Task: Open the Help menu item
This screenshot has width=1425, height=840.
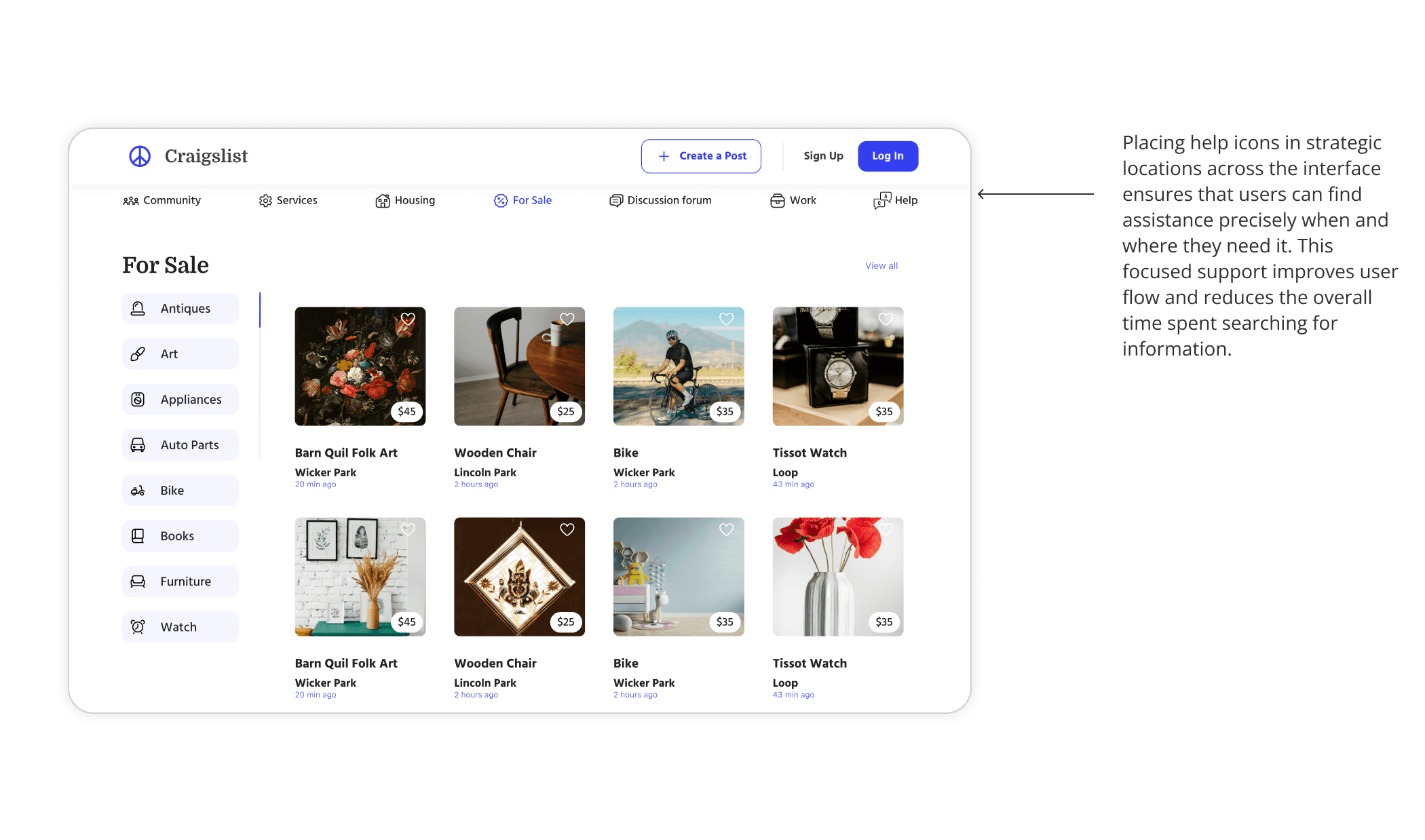Action: tap(895, 200)
